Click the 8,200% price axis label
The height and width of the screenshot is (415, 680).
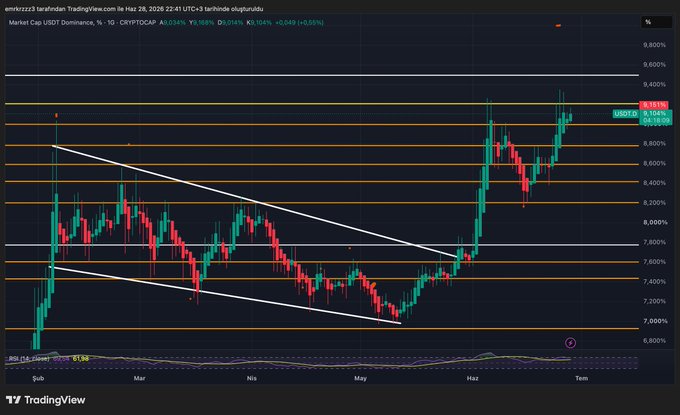[654, 203]
